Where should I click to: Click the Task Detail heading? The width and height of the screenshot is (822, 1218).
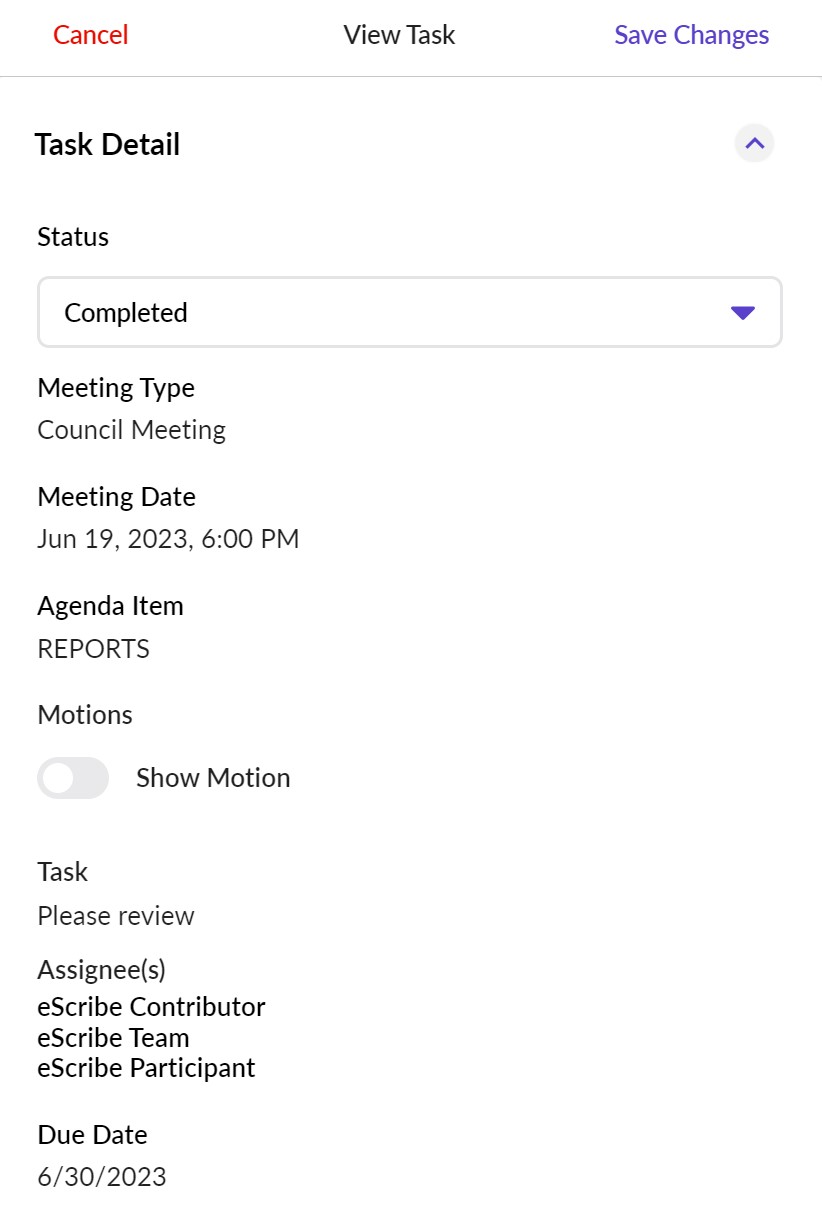(x=107, y=145)
